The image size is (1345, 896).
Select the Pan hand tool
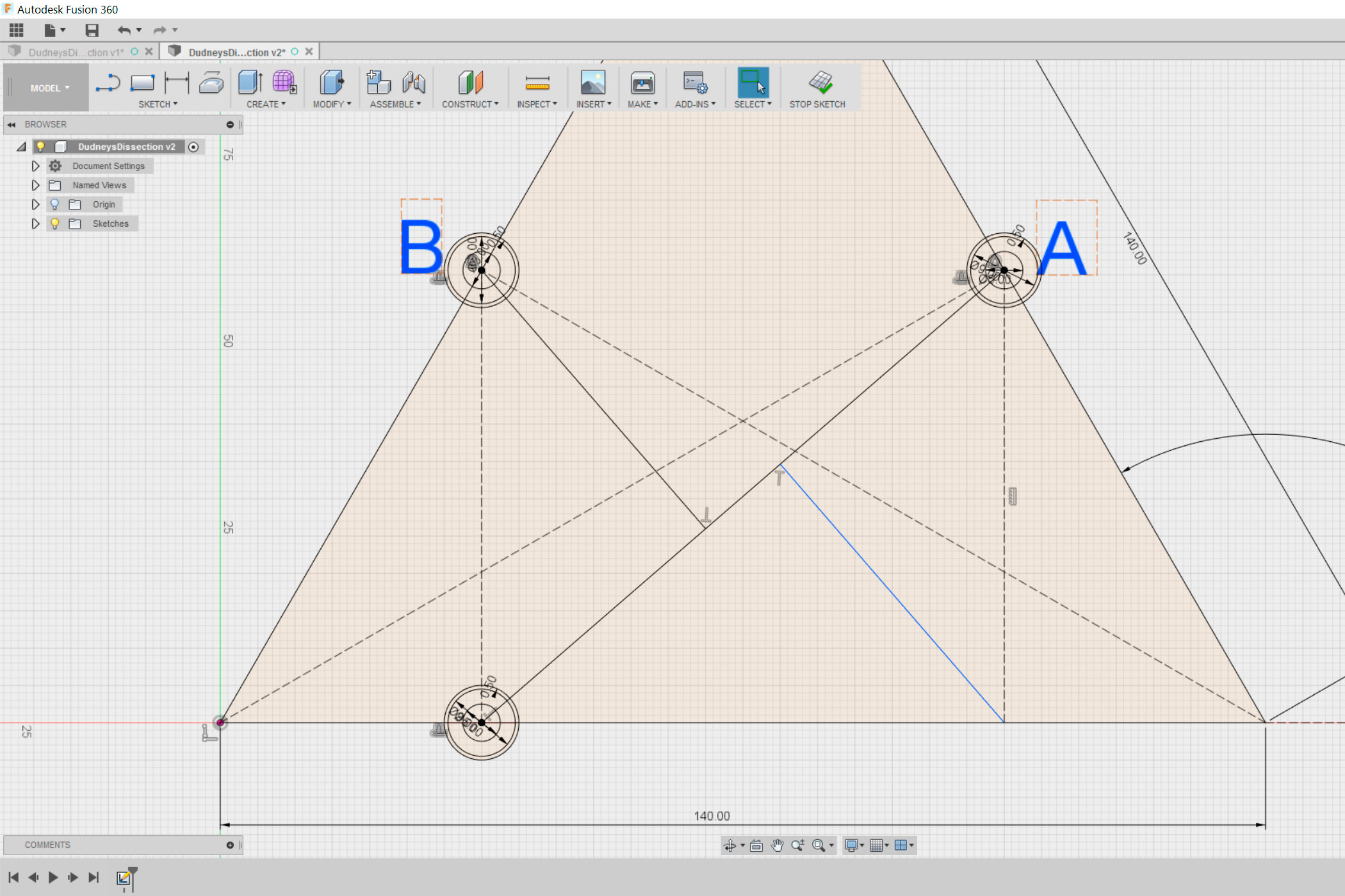click(777, 845)
